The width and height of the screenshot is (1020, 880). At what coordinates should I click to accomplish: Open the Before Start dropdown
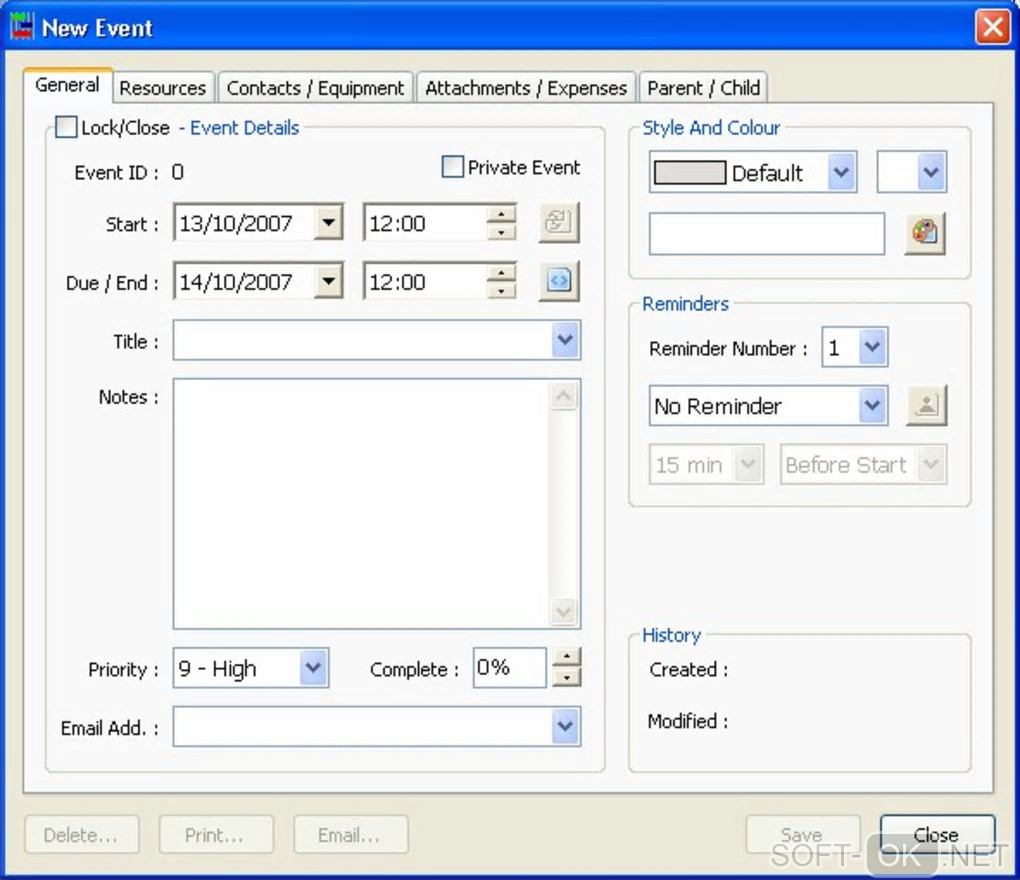click(x=932, y=464)
